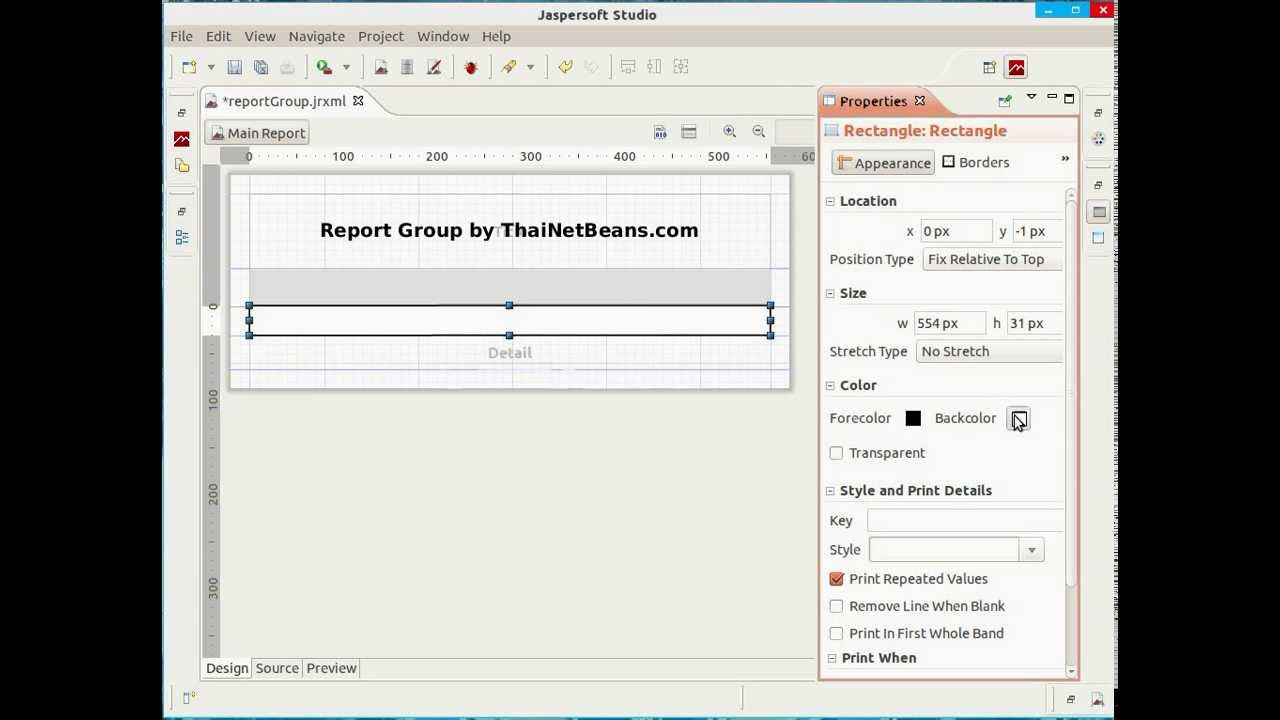
Task: Click the align elements toolbar icon
Action: [628, 67]
